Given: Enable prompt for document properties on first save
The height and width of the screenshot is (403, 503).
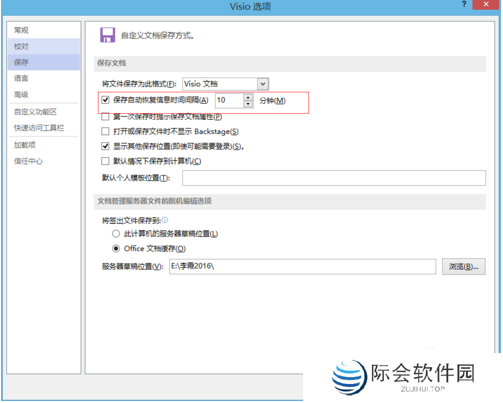Looking at the screenshot, I should [105, 117].
